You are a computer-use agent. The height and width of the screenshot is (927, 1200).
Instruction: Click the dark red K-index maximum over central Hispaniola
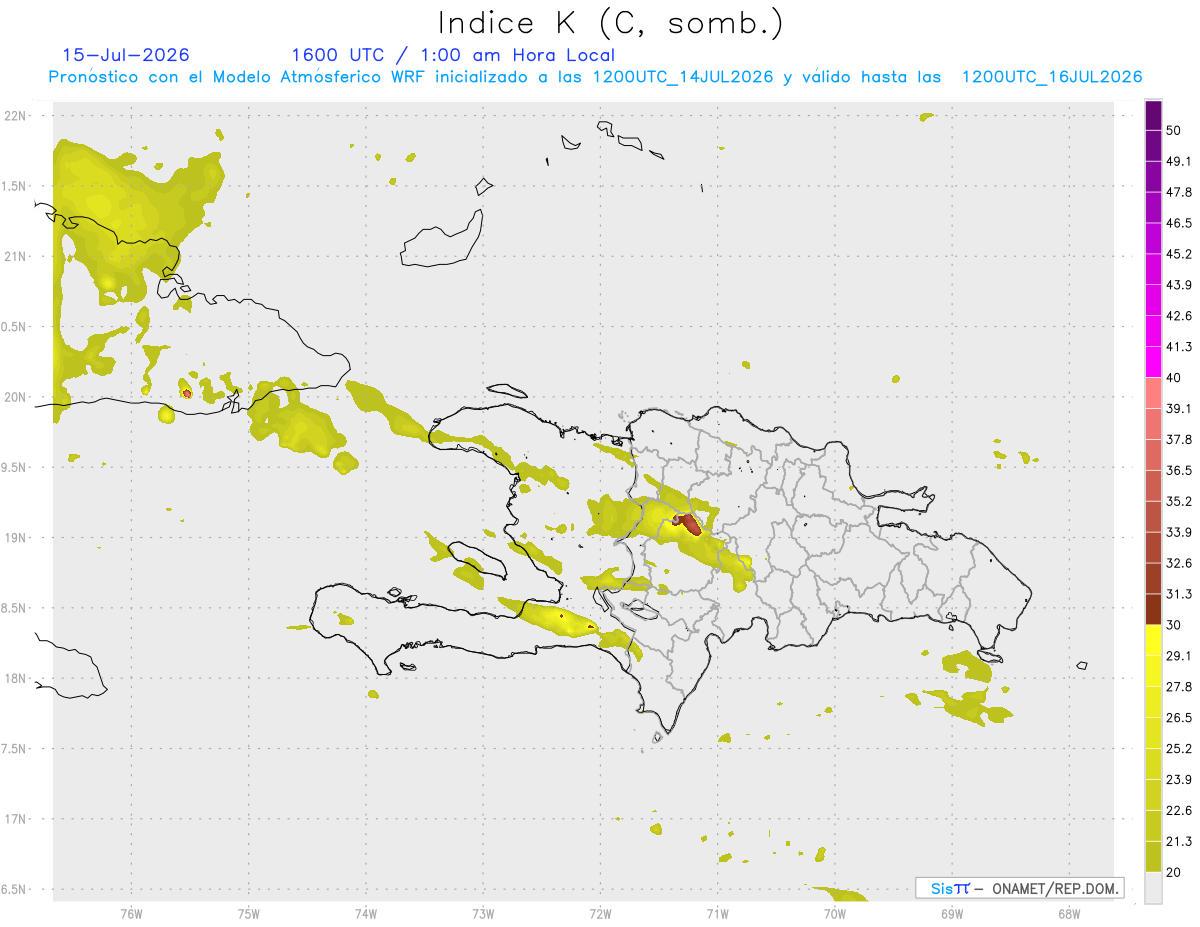689,523
